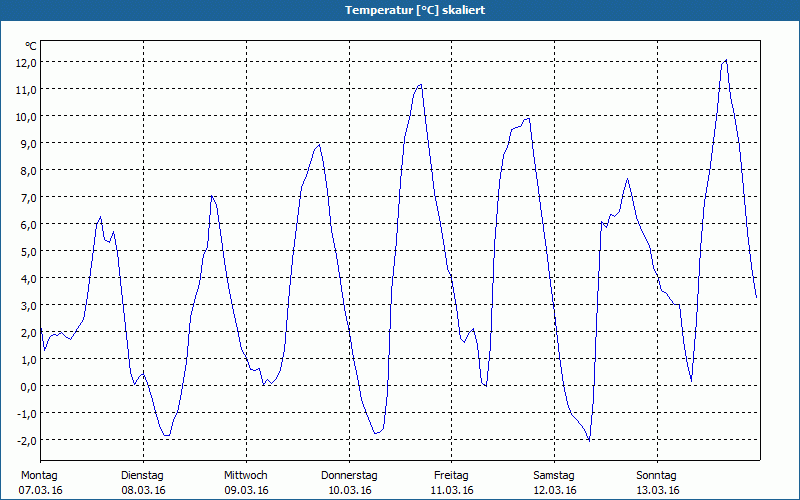This screenshot has height=500, width=800.
Task: Select the Montag day label
Action: [39, 475]
